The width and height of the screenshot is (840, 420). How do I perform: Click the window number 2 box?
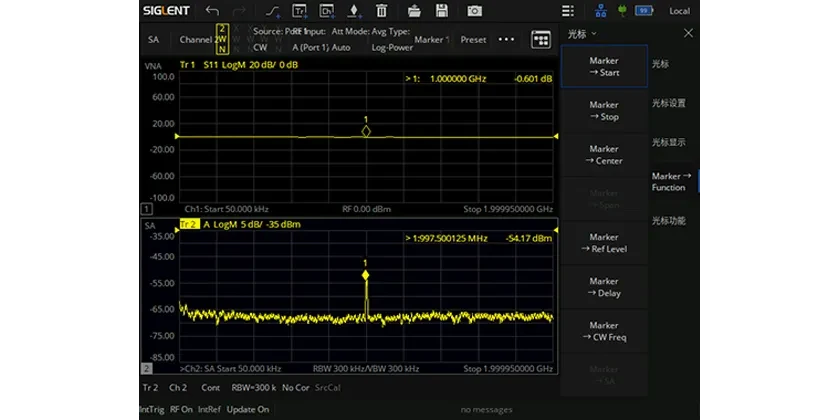[146, 369]
